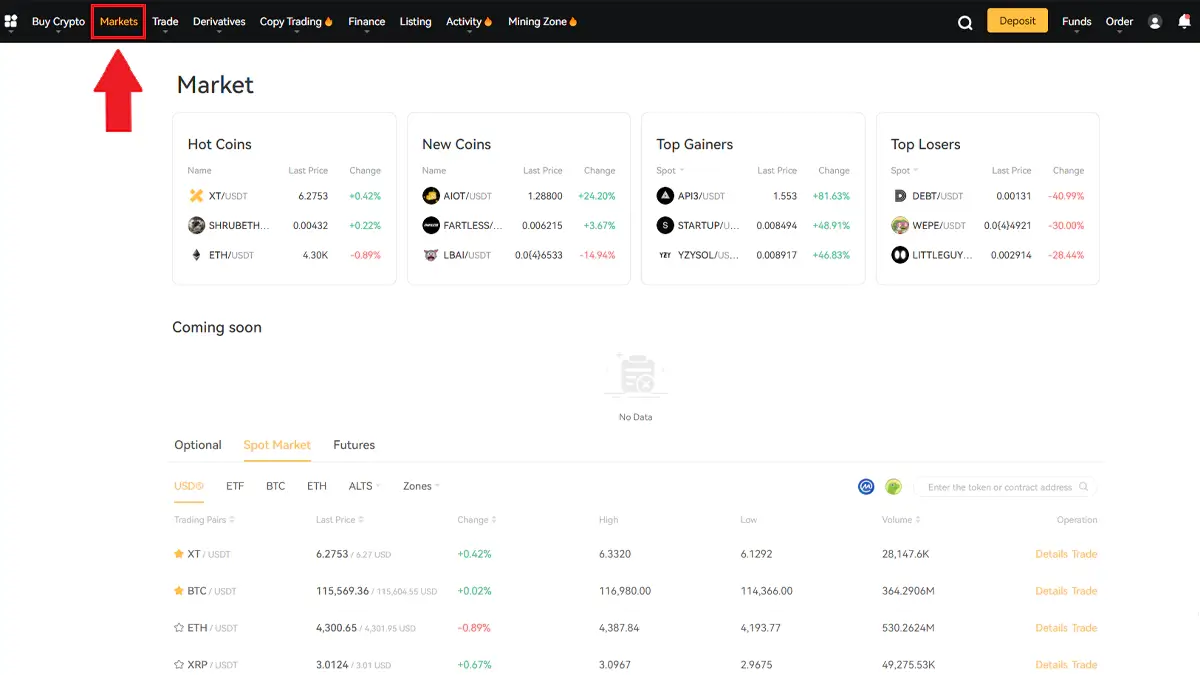
Task: Click the search magnifier in top bar
Action: pyautogui.click(x=965, y=22)
